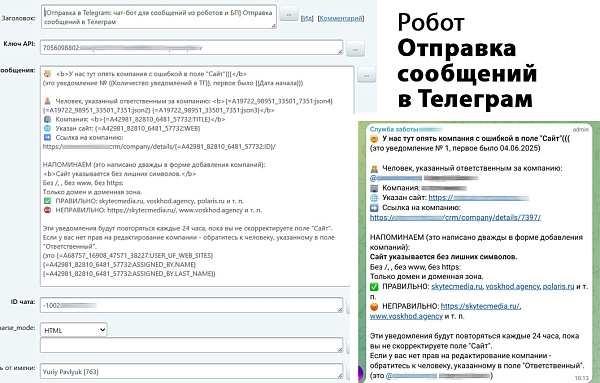Open the Ид link
The image size is (600, 383).
(307, 18)
